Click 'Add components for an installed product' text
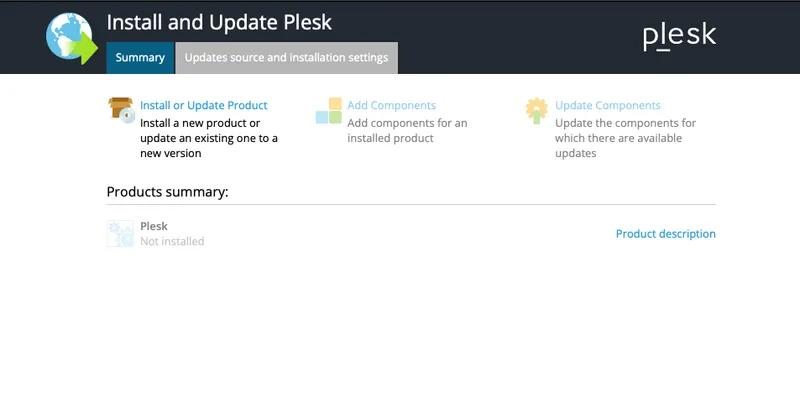This screenshot has height=404, width=800. click(x=406, y=130)
